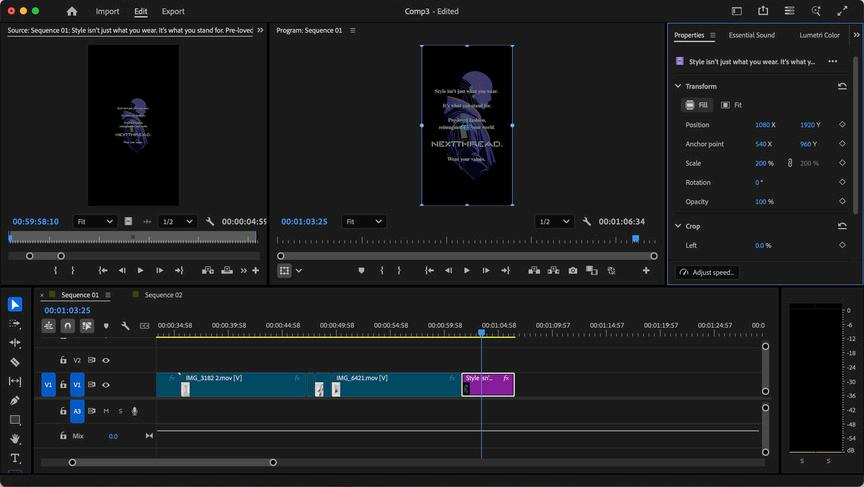Toggle scale uniform link icon
This screenshot has width=864, height=487.
790,163
